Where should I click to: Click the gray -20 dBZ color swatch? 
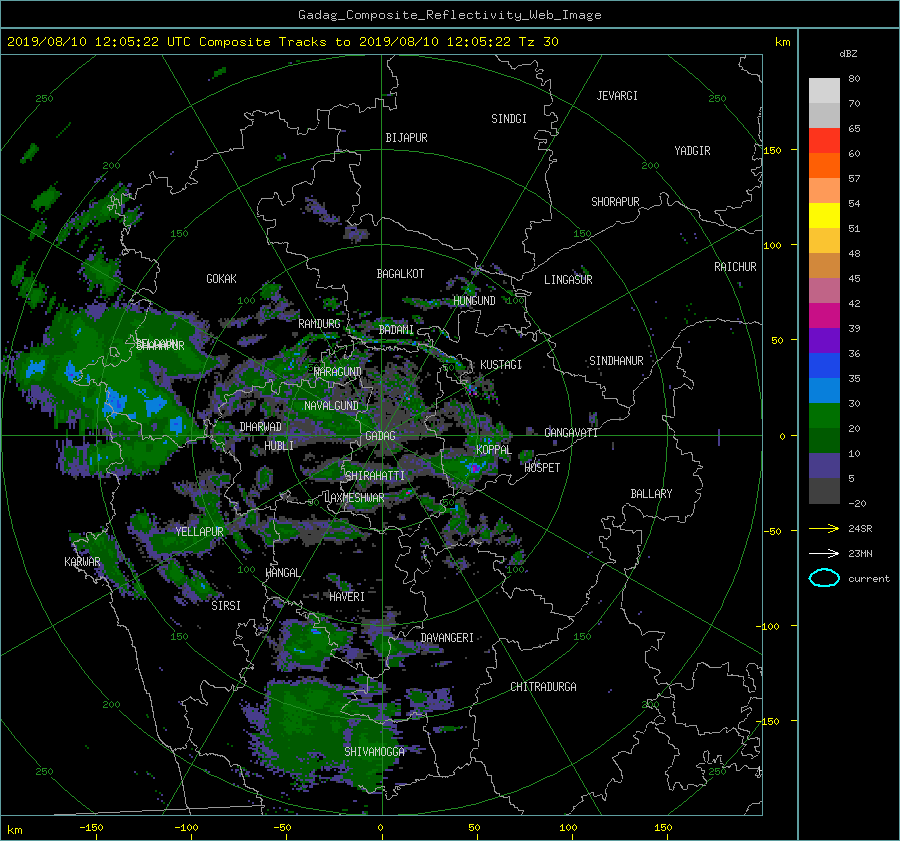point(824,491)
